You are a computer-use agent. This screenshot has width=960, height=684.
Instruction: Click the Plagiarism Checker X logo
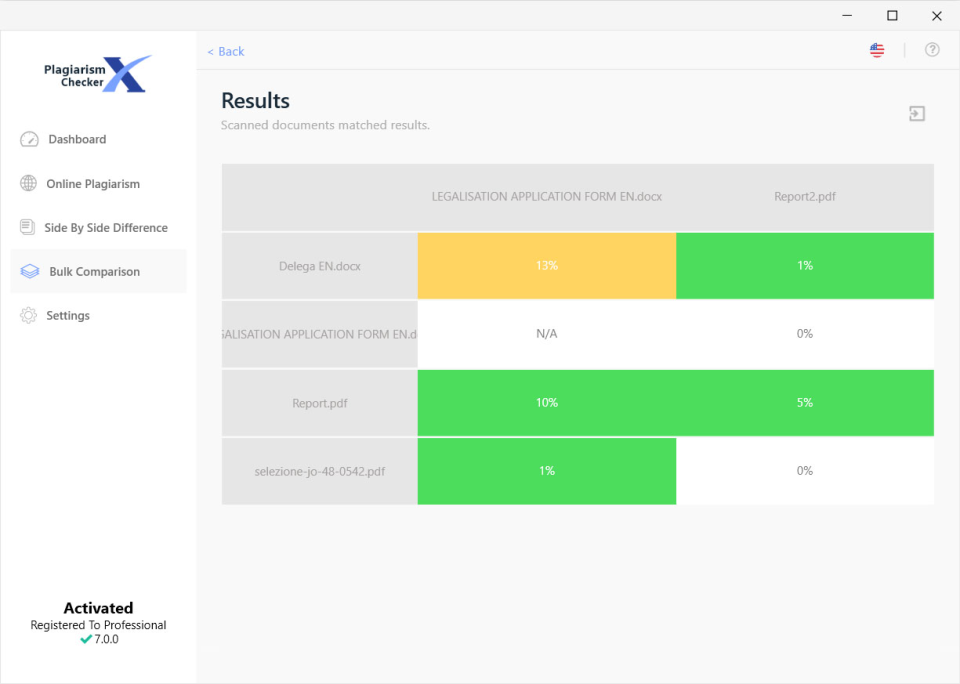95,73
